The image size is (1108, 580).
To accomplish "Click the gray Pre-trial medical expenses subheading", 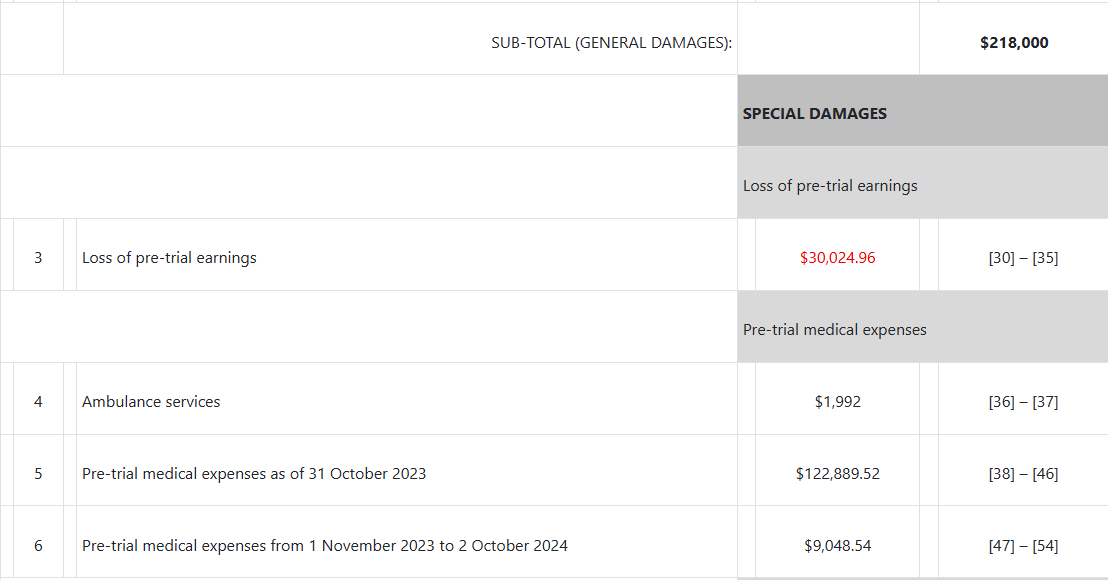I will [834, 330].
